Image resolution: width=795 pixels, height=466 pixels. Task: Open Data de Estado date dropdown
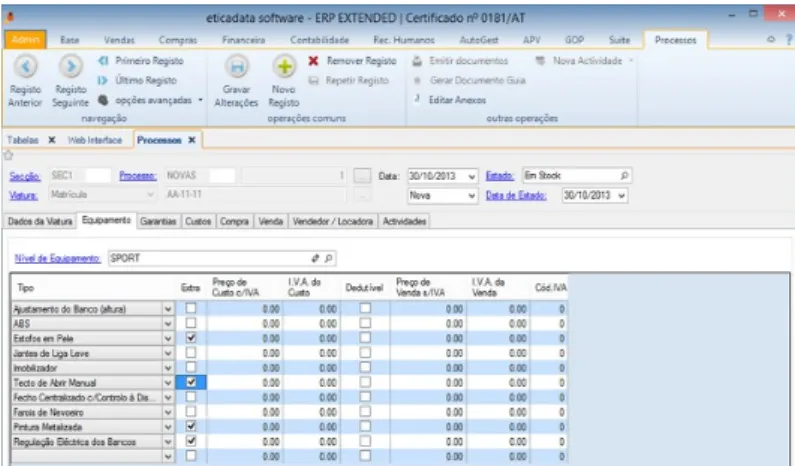622,196
